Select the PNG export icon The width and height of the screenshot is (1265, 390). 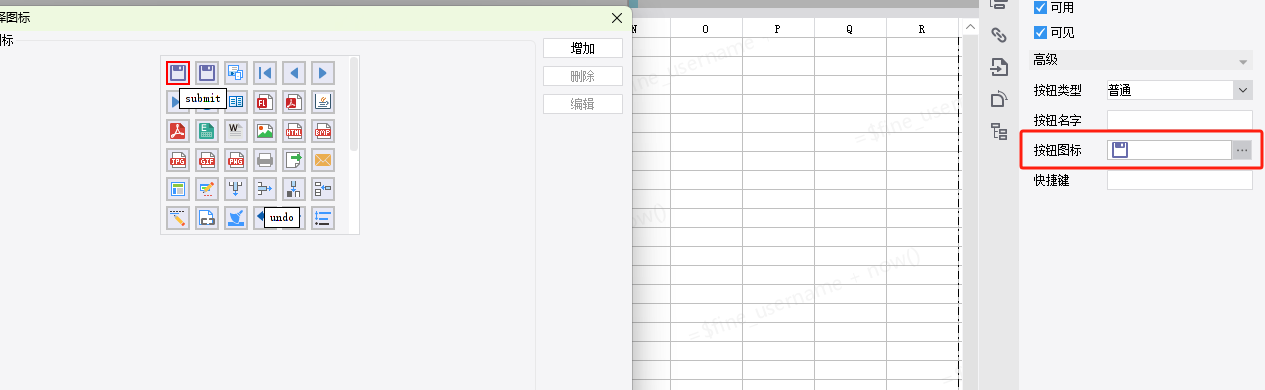(x=236, y=159)
